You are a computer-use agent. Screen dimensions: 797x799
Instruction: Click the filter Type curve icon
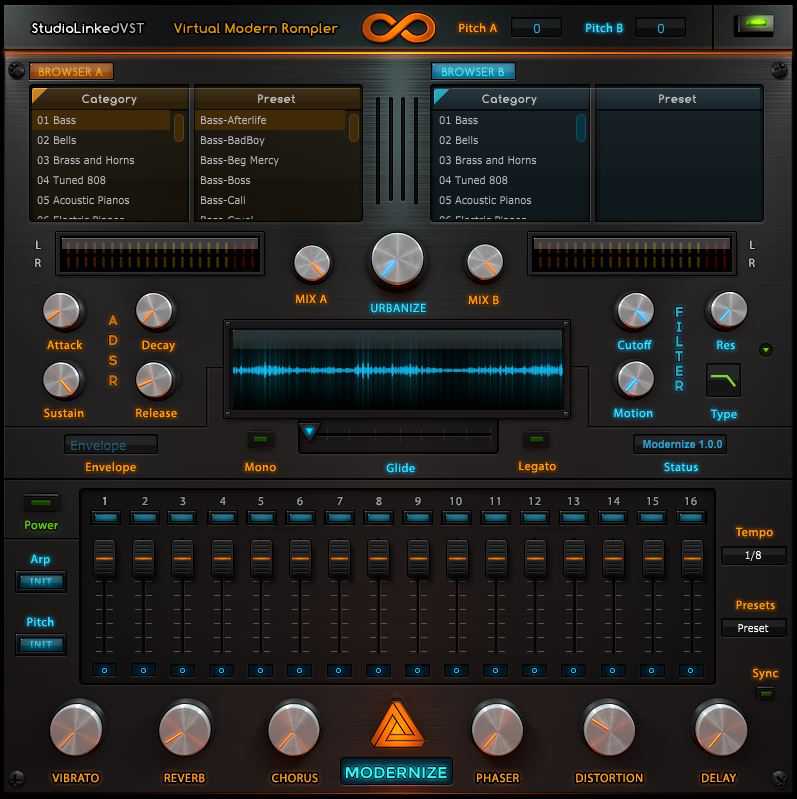[x=723, y=380]
